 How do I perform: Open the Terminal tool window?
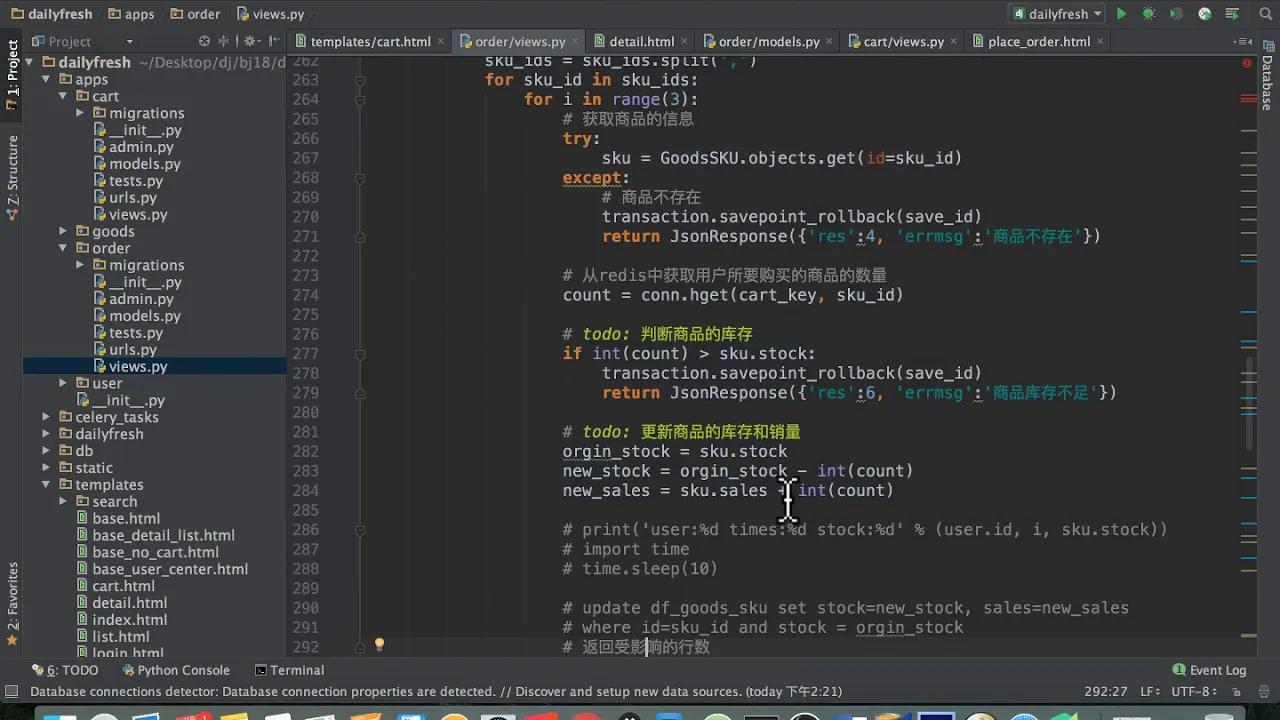click(x=289, y=670)
